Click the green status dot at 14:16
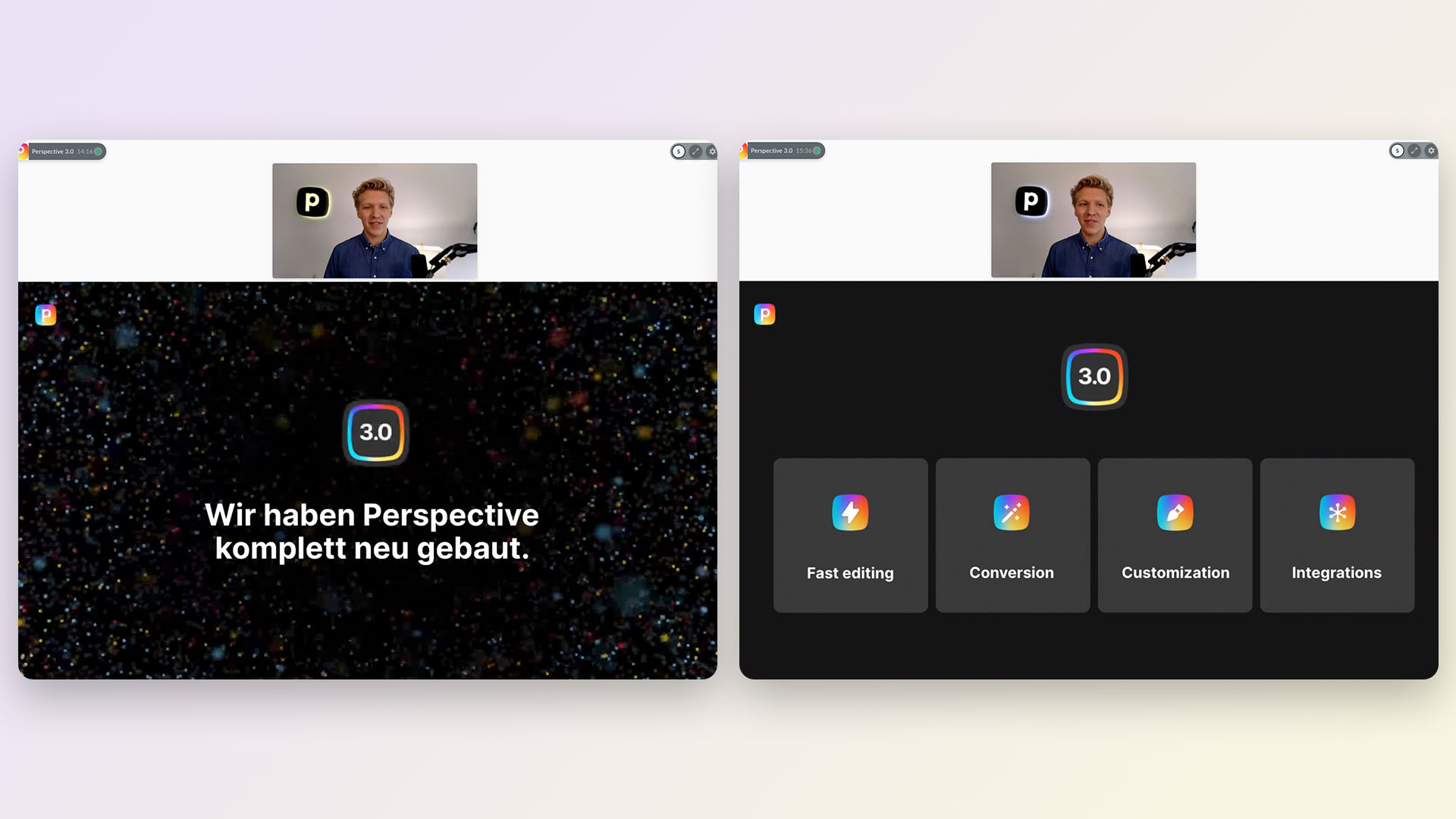 tap(98, 152)
